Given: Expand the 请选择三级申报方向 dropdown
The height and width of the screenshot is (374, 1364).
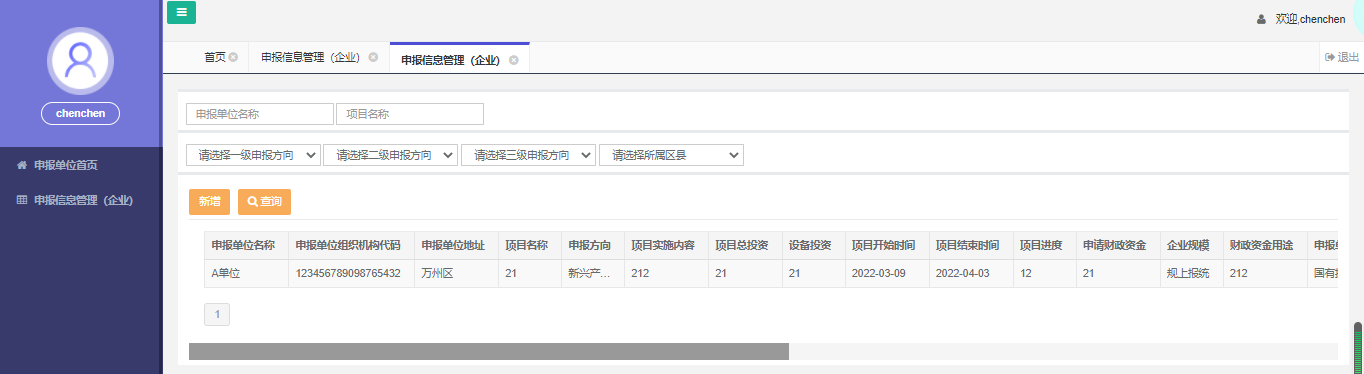Looking at the screenshot, I should (x=528, y=155).
